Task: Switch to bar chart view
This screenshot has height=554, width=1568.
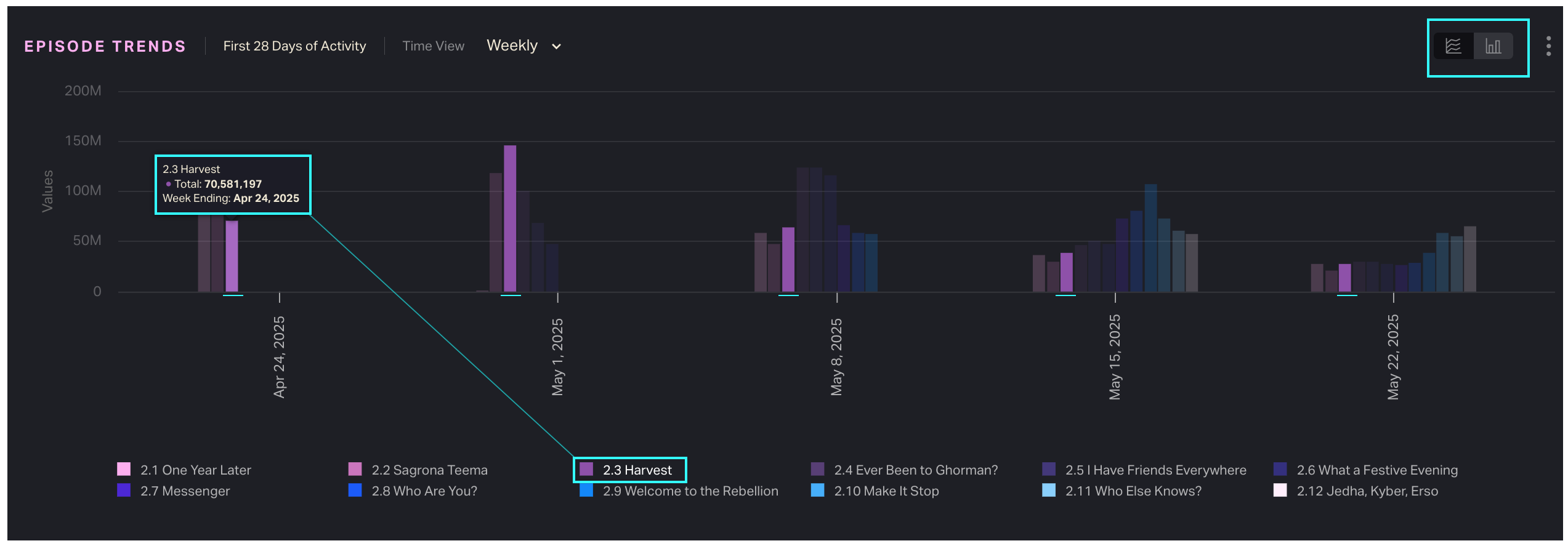Action: (x=1493, y=46)
